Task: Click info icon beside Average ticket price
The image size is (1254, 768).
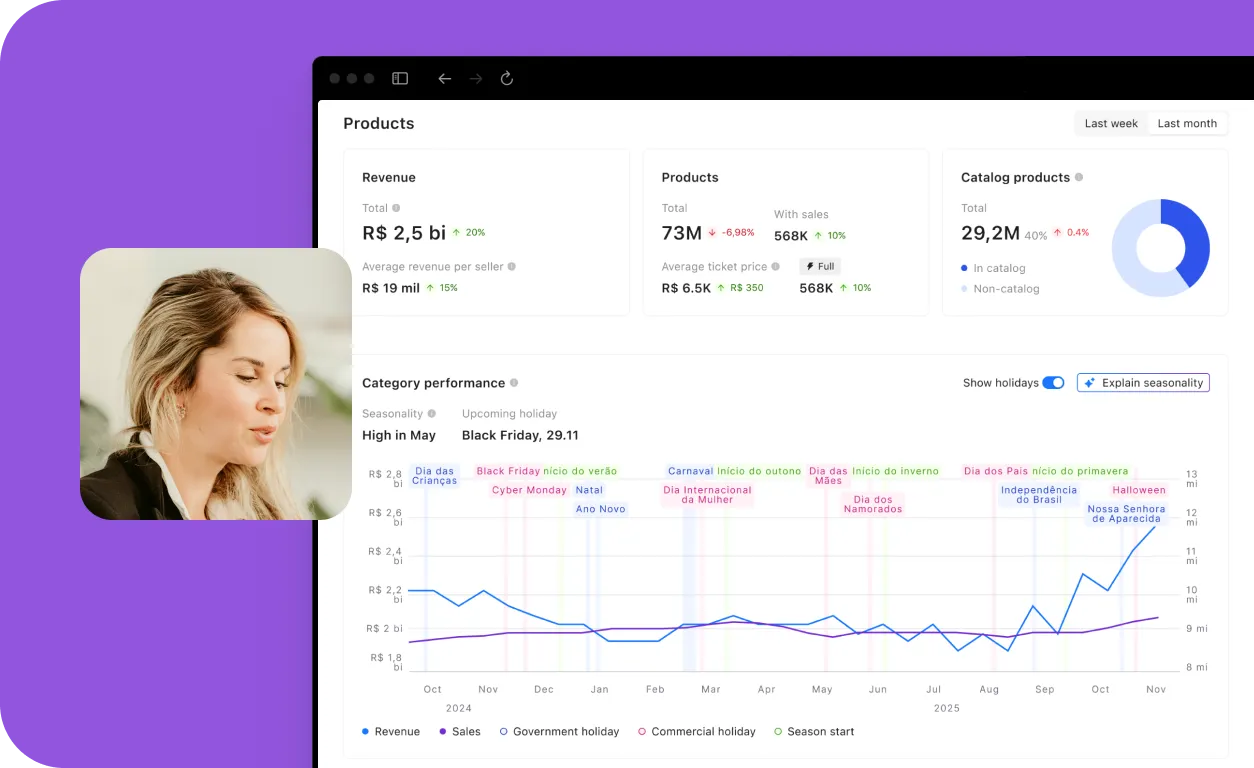Action: [x=776, y=267]
